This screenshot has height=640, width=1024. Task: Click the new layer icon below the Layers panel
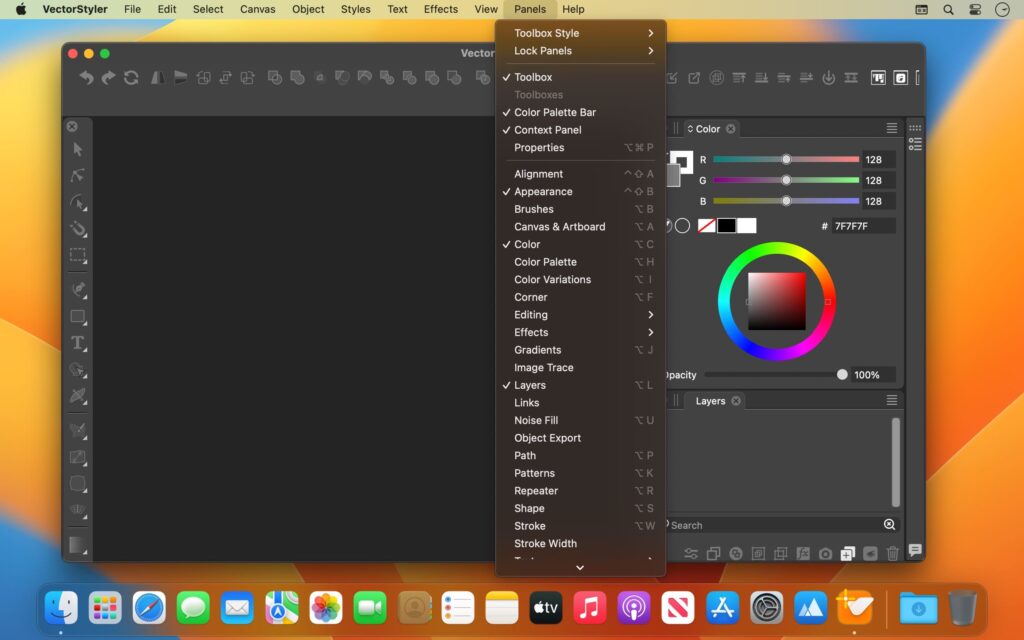coord(846,552)
